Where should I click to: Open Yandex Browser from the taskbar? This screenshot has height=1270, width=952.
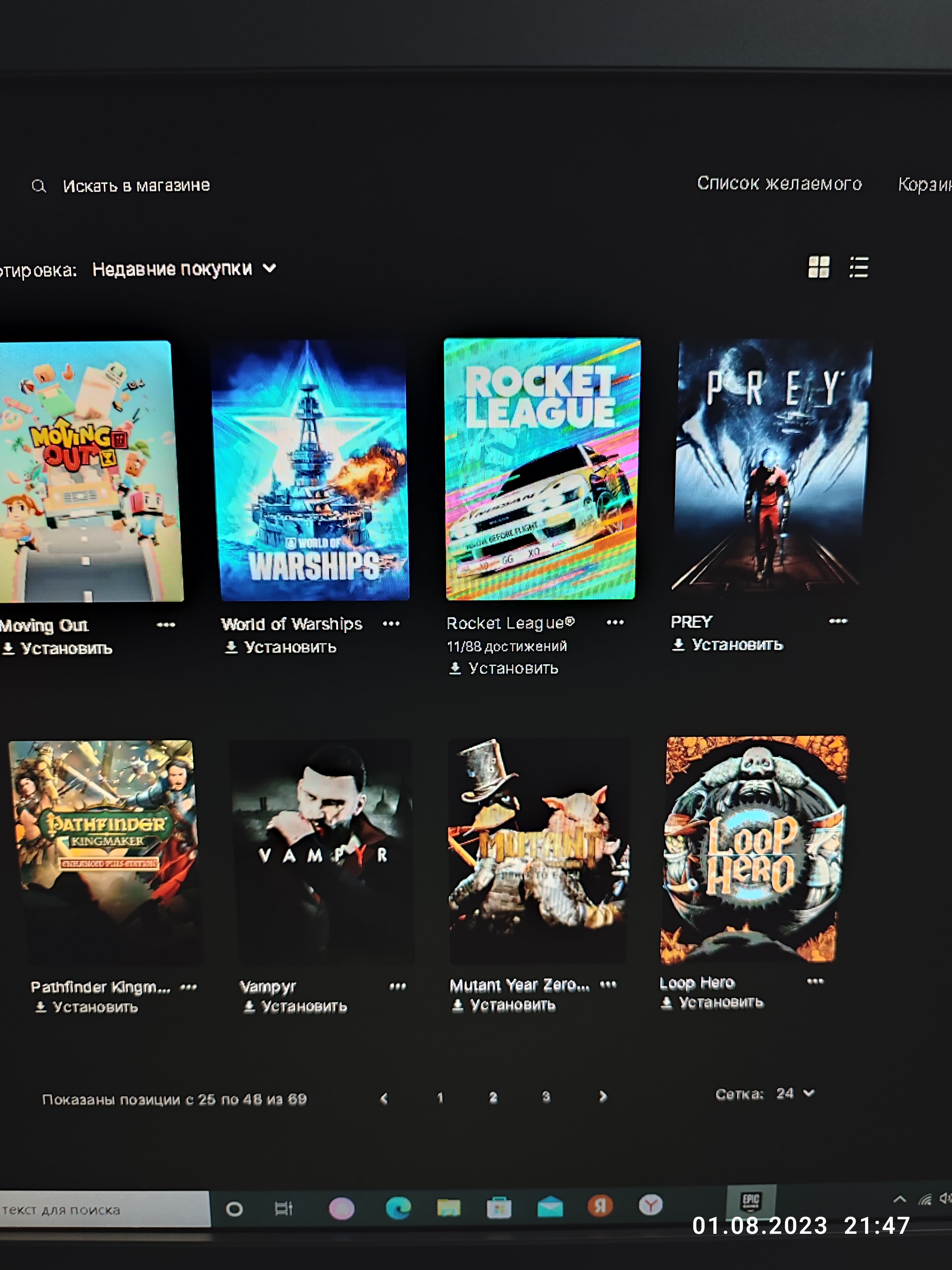pos(651,1205)
